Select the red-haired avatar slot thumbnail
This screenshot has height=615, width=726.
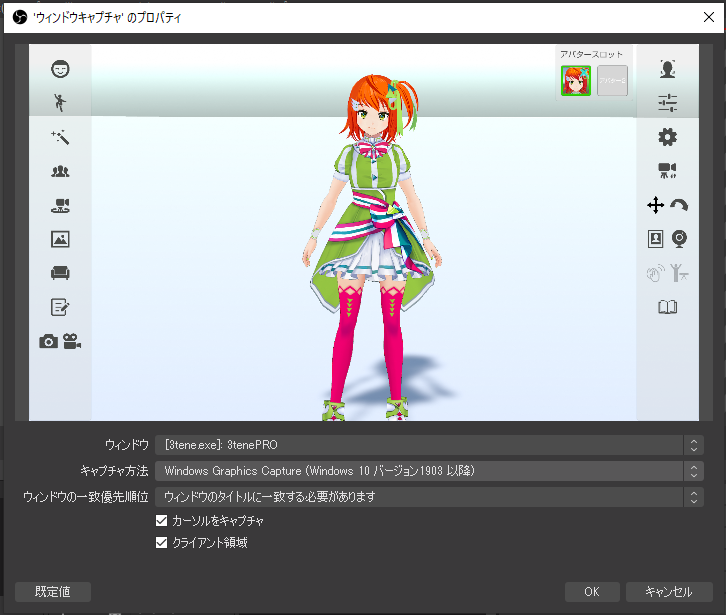[x=576, y=81]
